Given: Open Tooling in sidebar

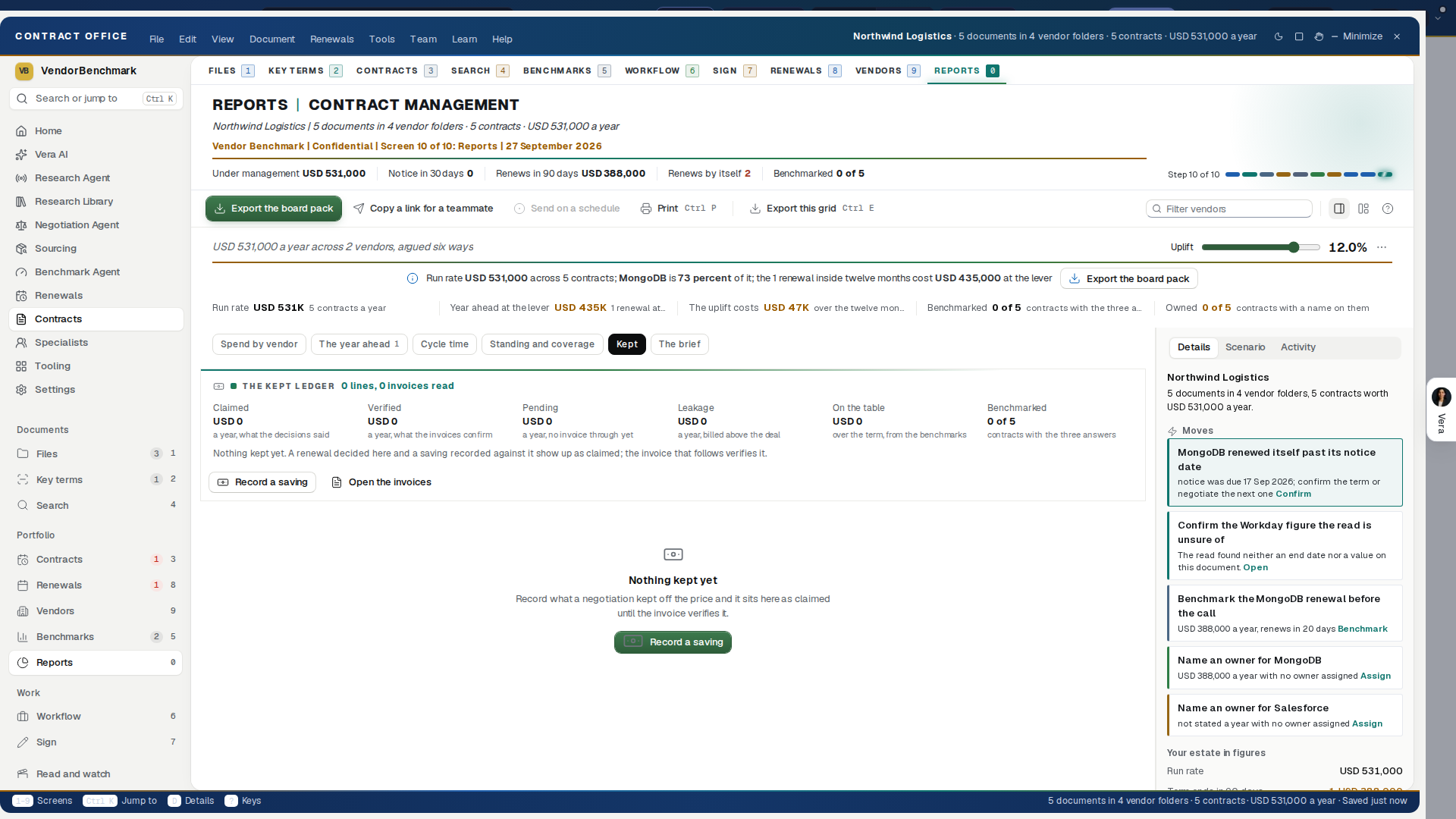Looking at the screenshot, I should (x=96, y=366).
